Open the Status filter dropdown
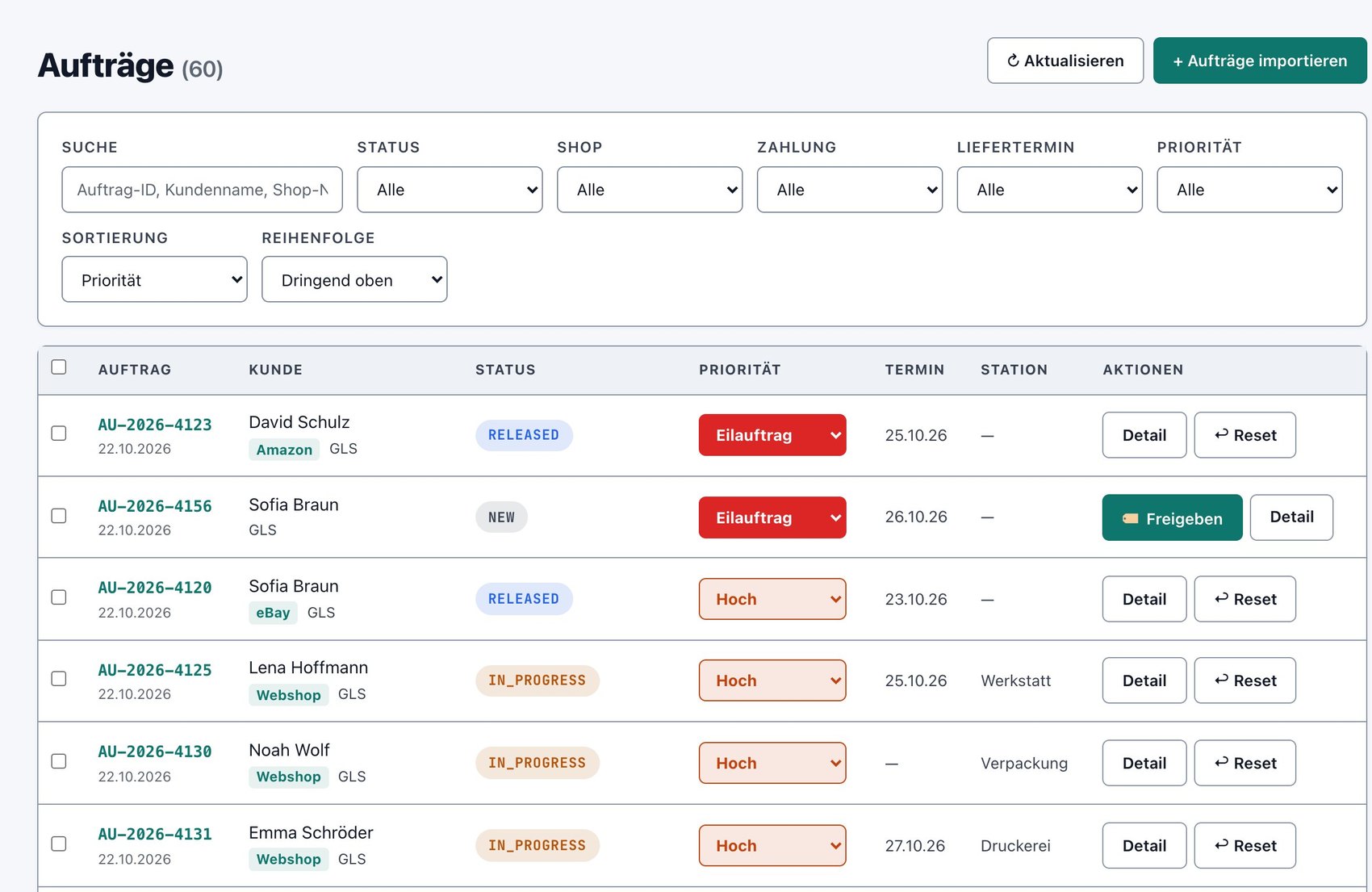1372x892 pixels. click(450, 190)
